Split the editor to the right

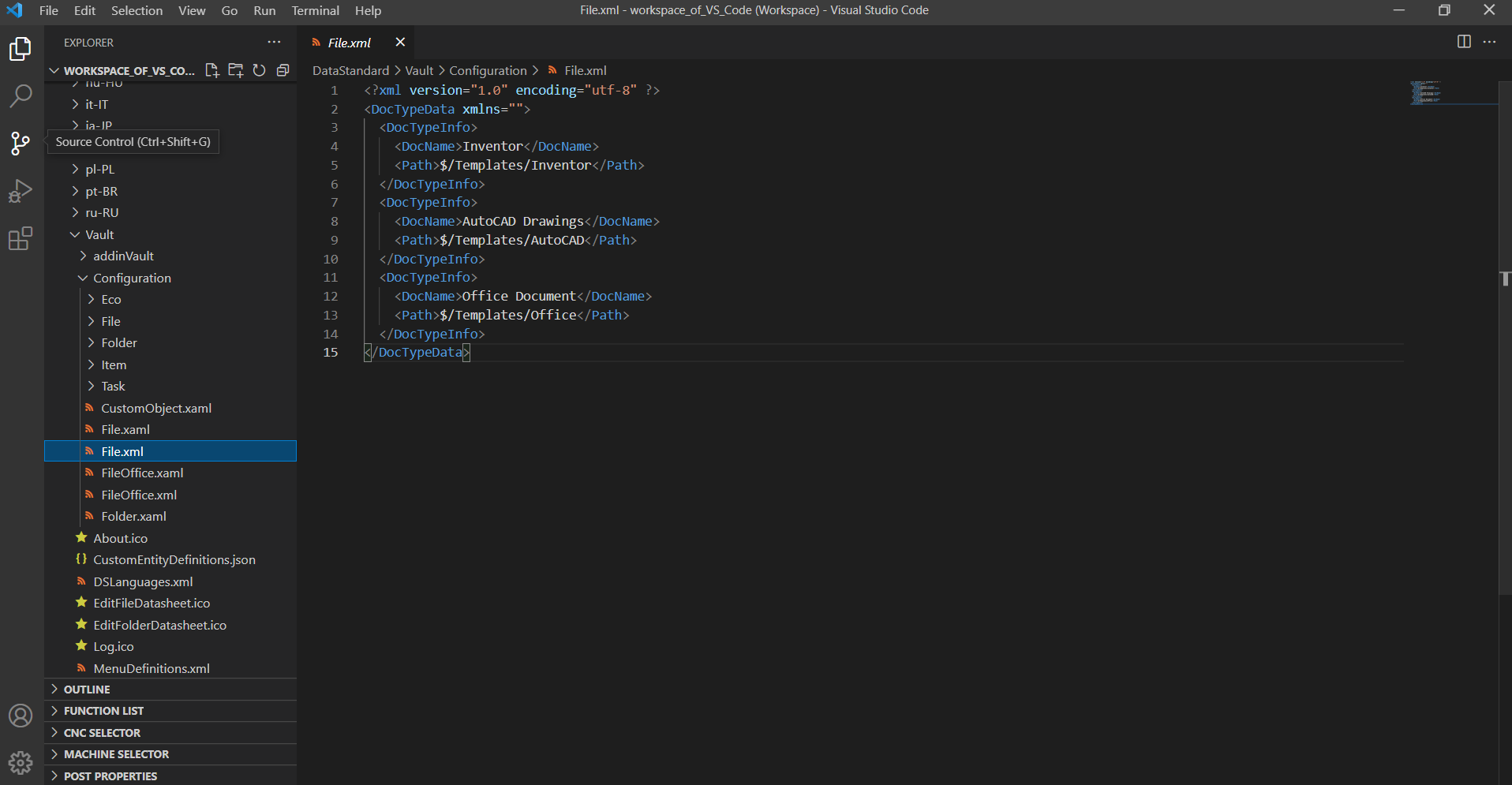[x=1464, y=42]
